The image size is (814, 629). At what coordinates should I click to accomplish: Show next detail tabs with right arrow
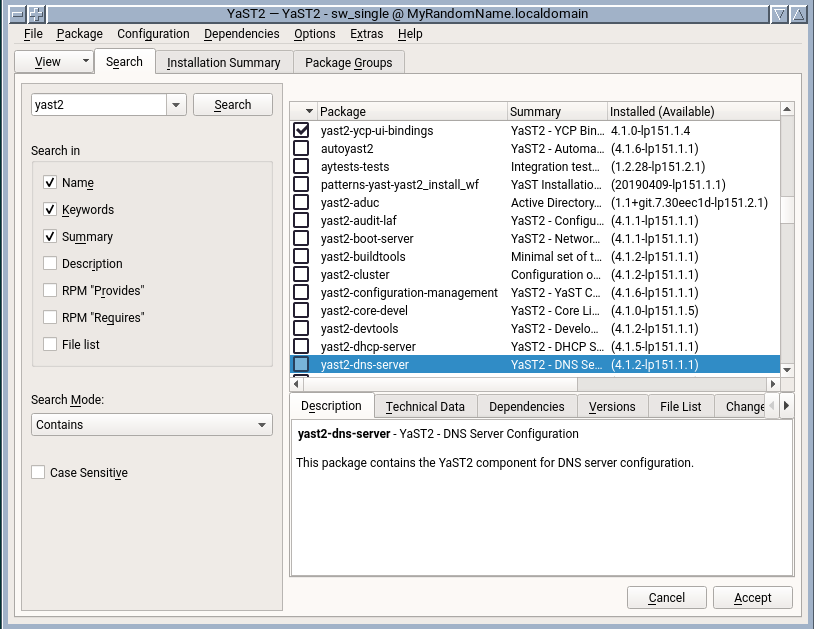(x=786, y=406)
